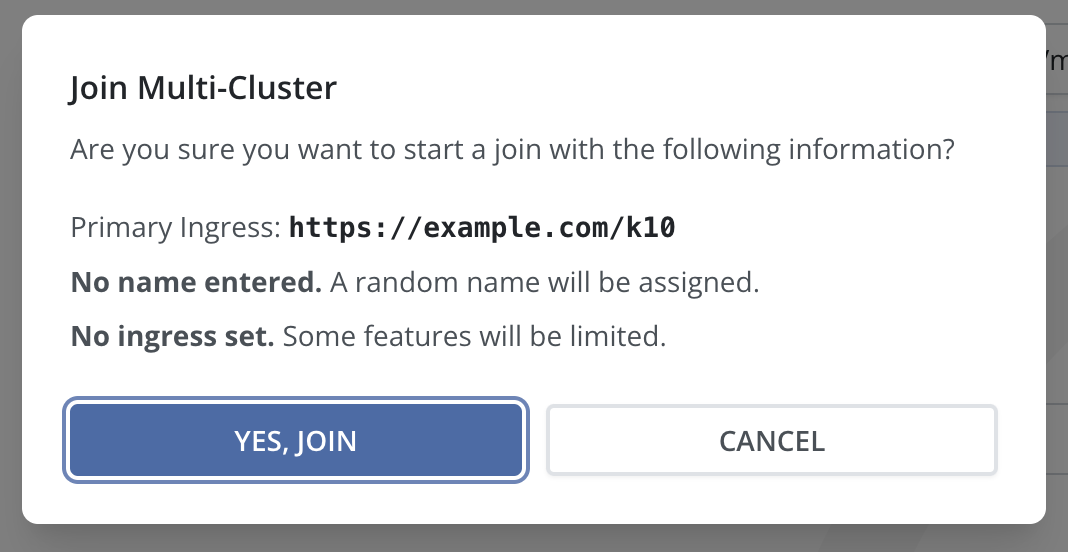
Task: Click the https://example.com/k10 URL text
Action: [x=482, y=228]
